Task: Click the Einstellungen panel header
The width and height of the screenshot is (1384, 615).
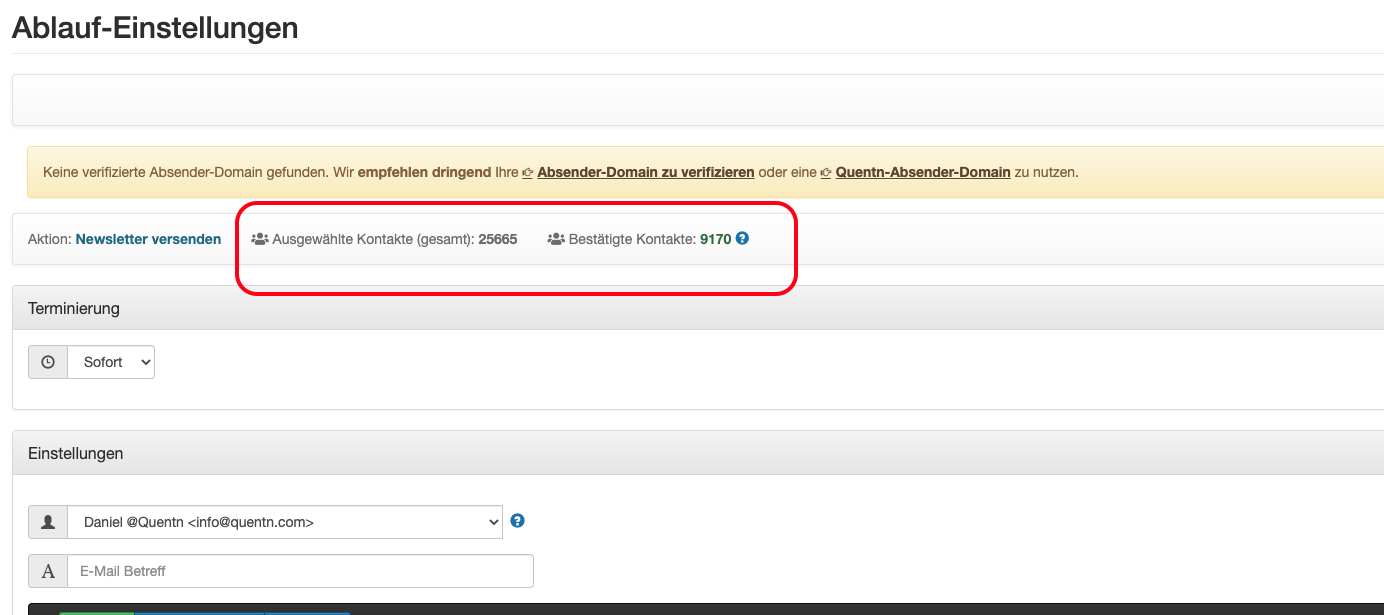Action: click(x=76, y=453)
